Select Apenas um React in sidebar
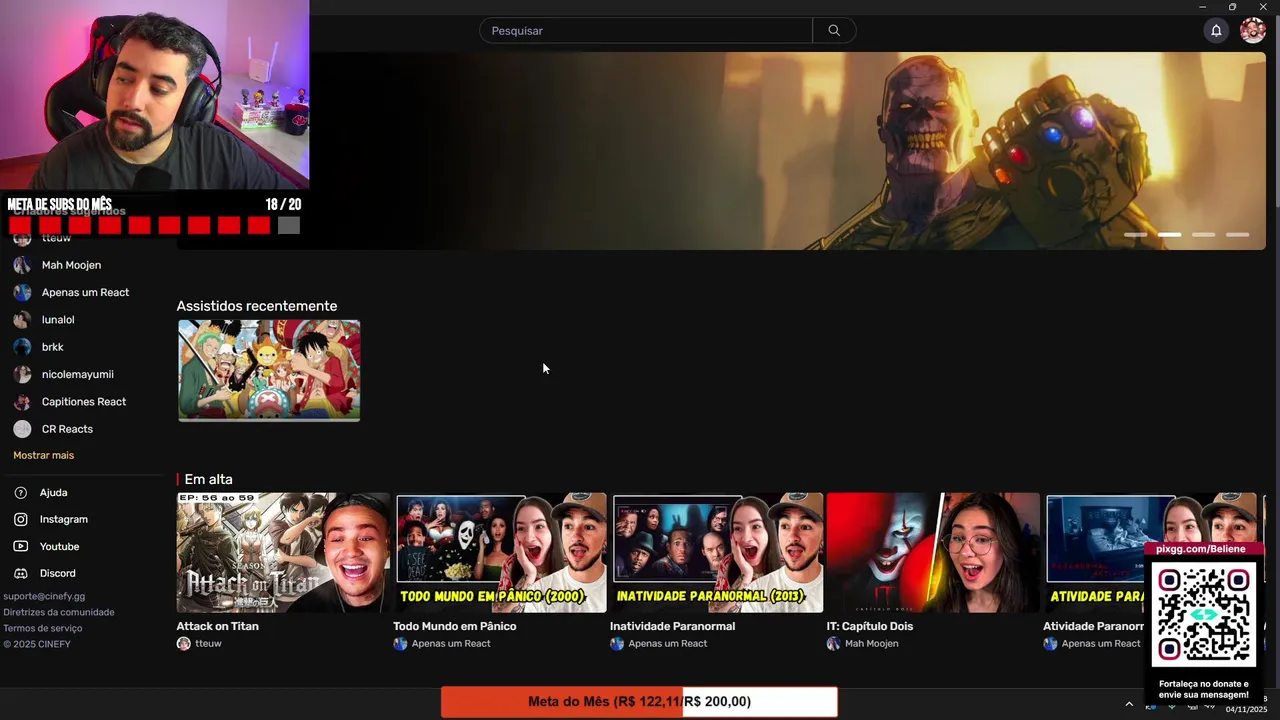The image size is (1280, 720). click(85, 293)
